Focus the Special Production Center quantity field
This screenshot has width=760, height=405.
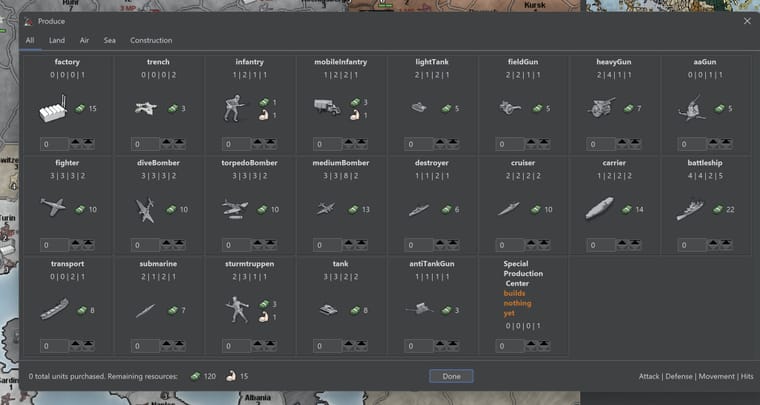point(510,346)
